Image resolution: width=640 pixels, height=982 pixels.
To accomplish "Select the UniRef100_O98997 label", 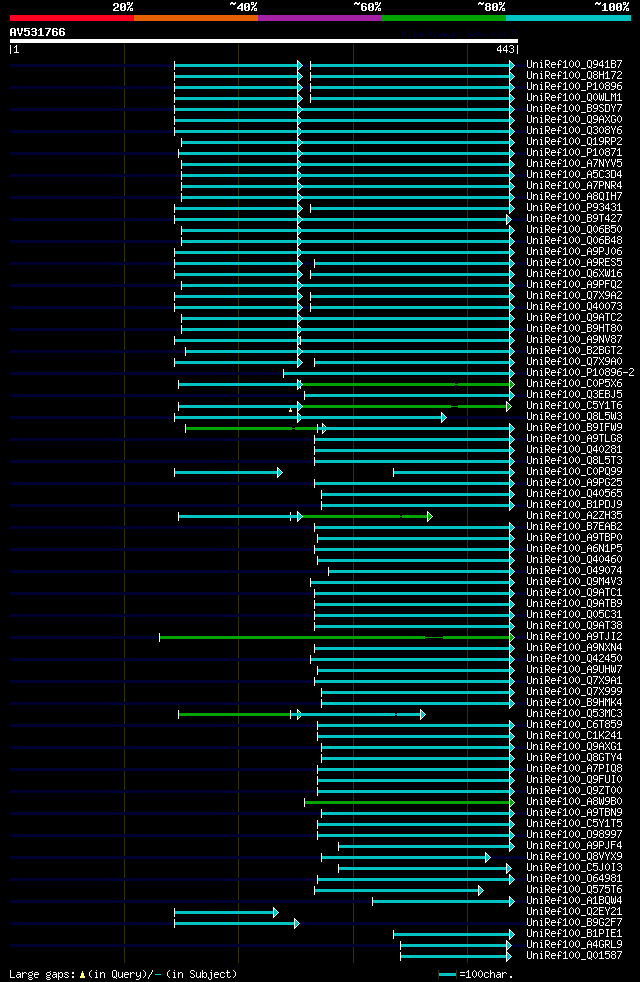I will point(574,835).
